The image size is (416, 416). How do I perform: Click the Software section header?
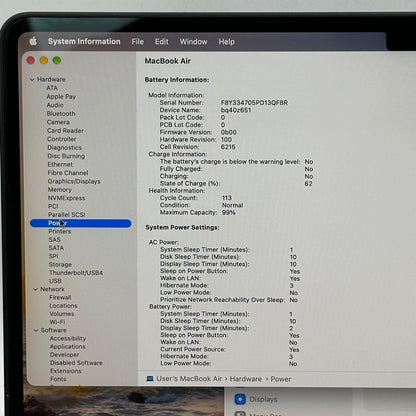(x=54, y=330)
